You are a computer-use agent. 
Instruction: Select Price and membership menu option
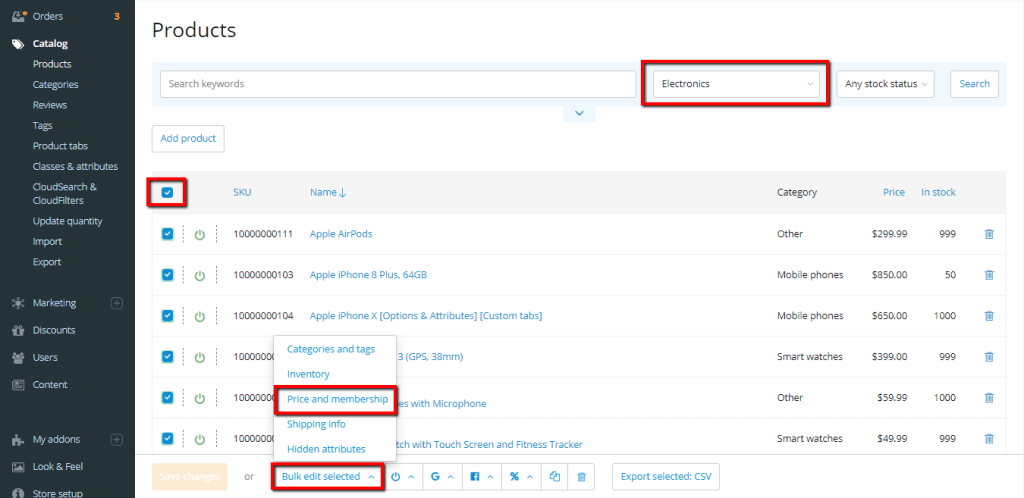point(337,399)
